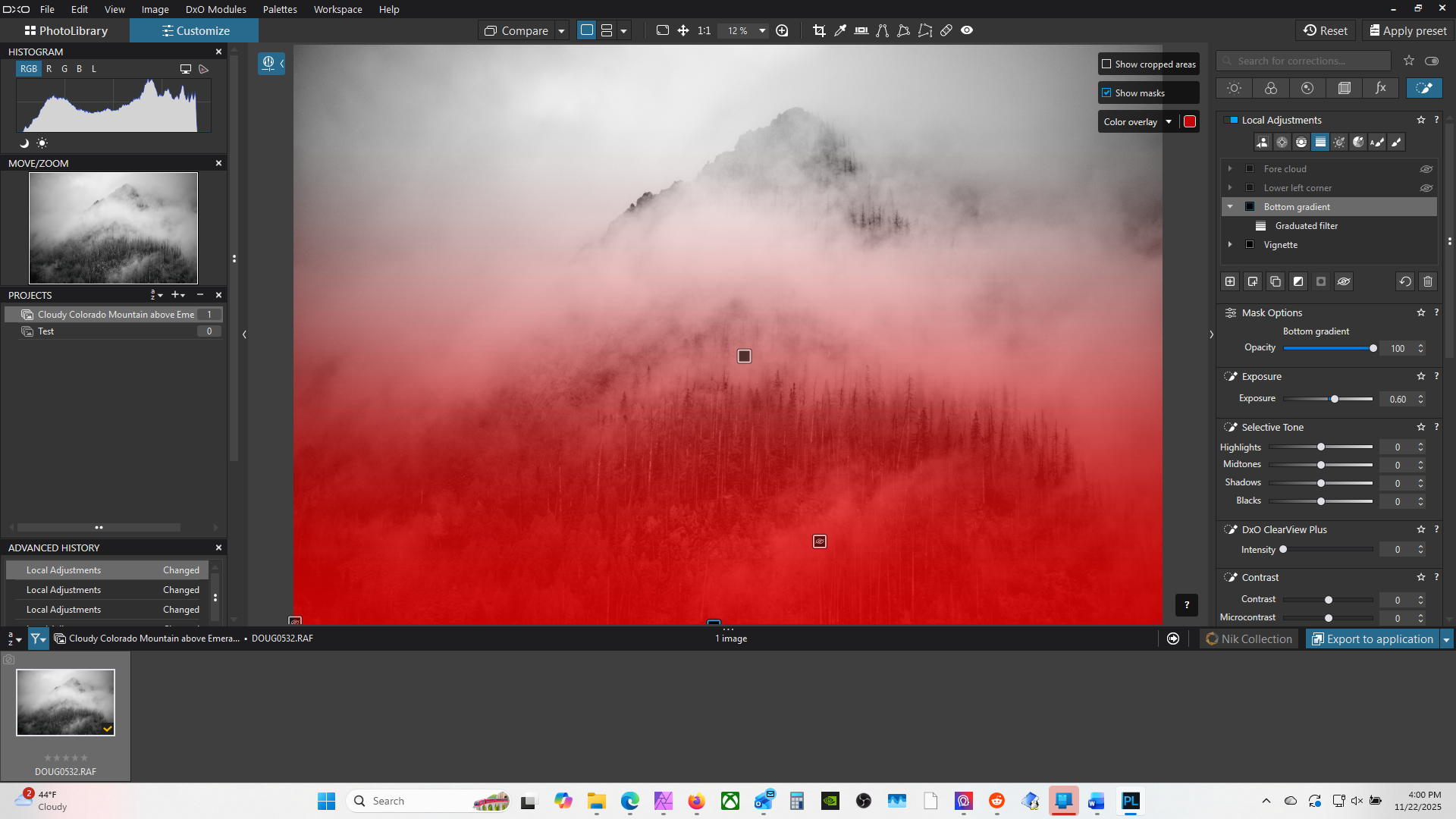Select the white balance eyedropper tool
Image resolution: width=1456 pixels, height=819 pixels.
pos(840,30)
